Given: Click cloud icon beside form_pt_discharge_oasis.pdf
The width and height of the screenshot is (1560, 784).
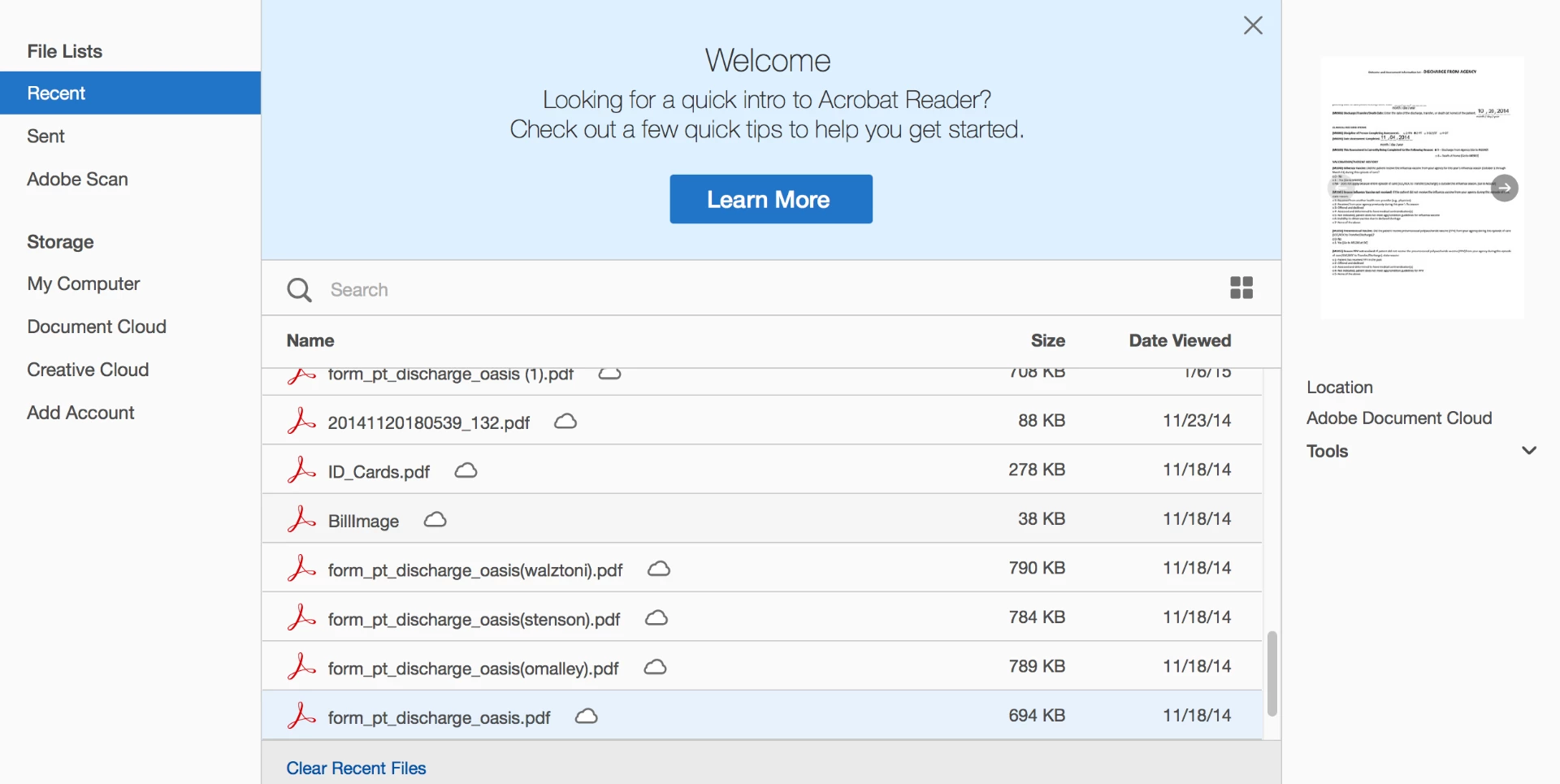Looking at the screenshot, I should tap(587, 716).
